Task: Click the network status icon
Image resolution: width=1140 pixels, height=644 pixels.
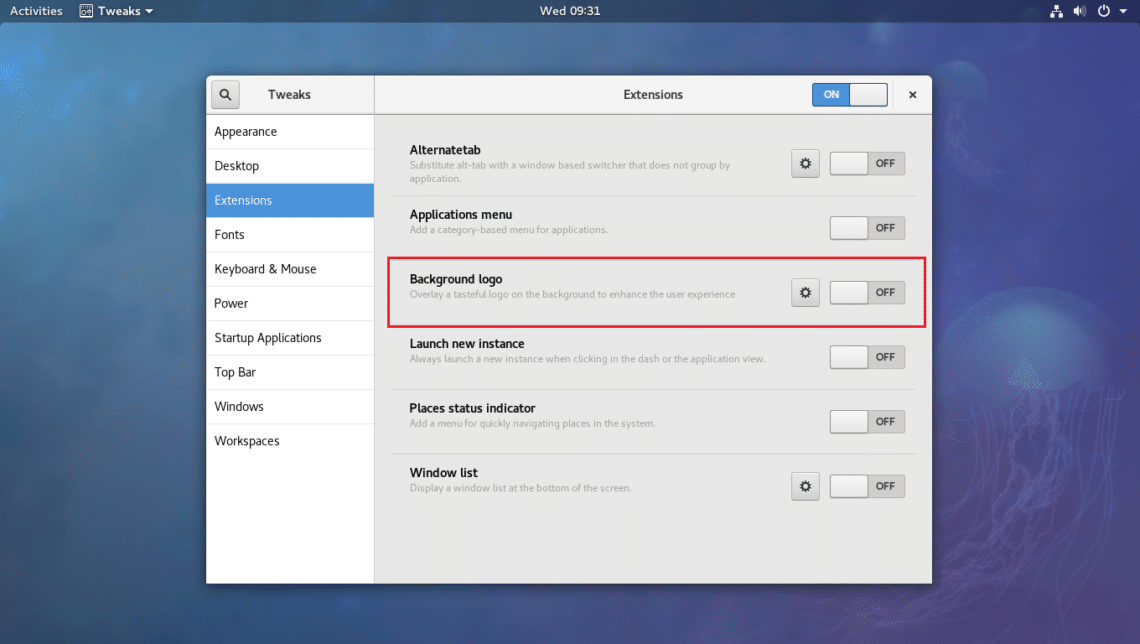Action: point(1056,11)
